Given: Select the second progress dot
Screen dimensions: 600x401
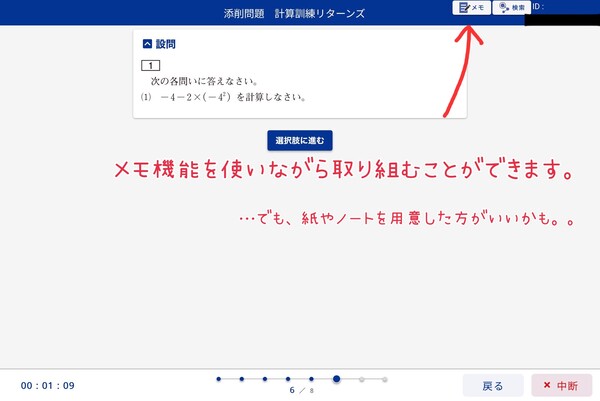Looking at the screenshot, I should [241, 380].
